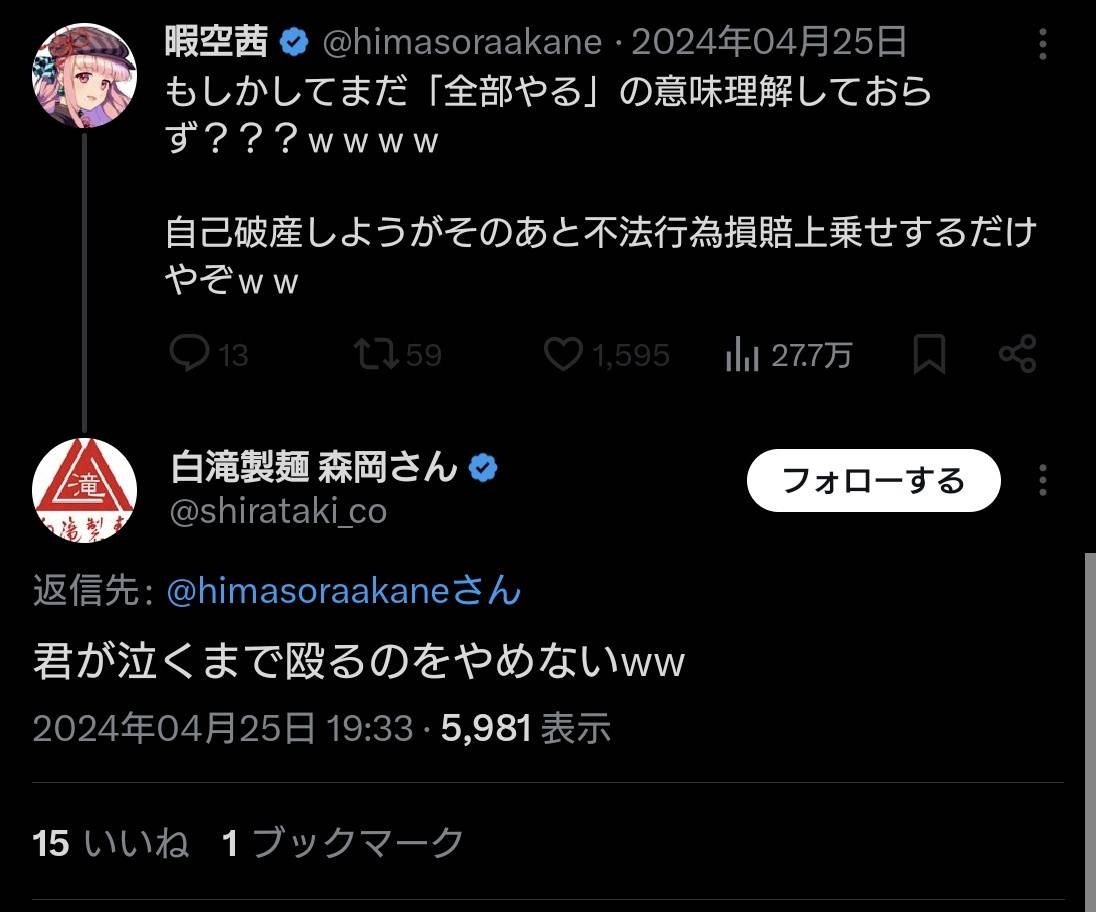
Task: Click the reply speech bubble icon
Action: 189,354
